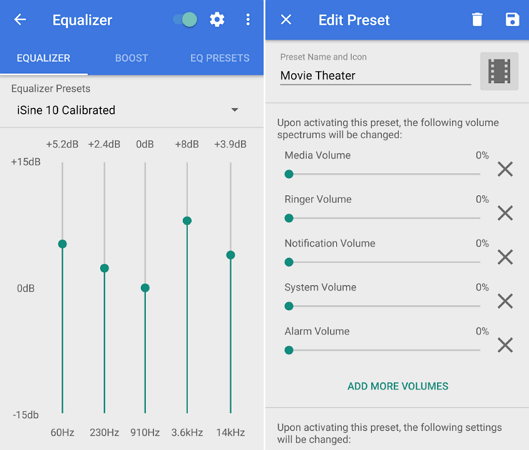Change the preset film strip icon
The height and width of the screenshot is (450, 529).
499,71
